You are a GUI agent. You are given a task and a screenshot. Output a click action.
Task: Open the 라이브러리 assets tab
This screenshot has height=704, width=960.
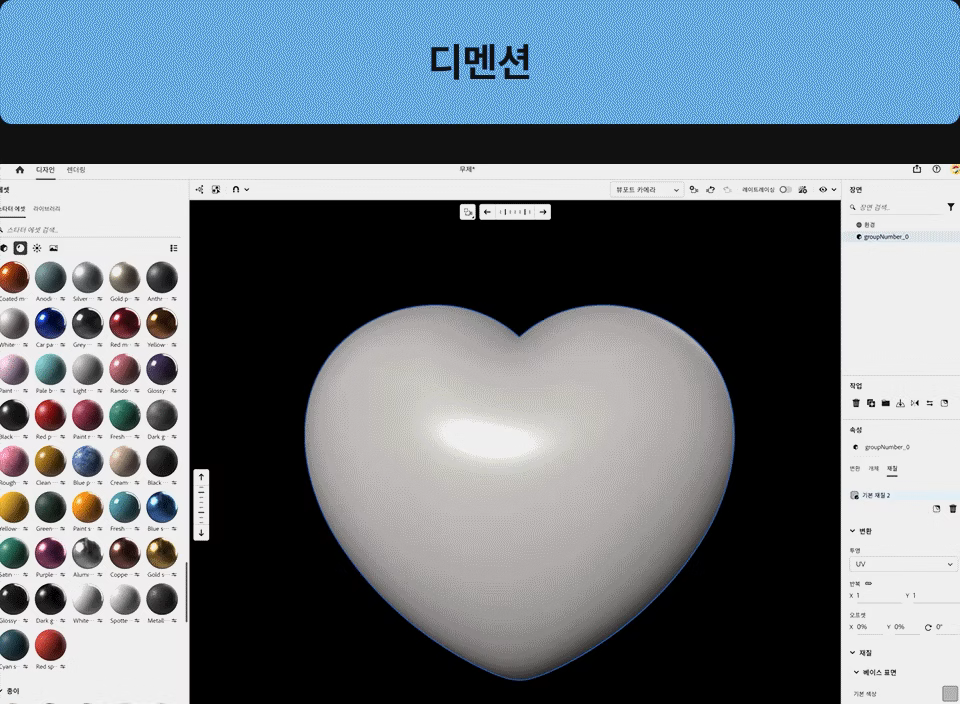47,209
